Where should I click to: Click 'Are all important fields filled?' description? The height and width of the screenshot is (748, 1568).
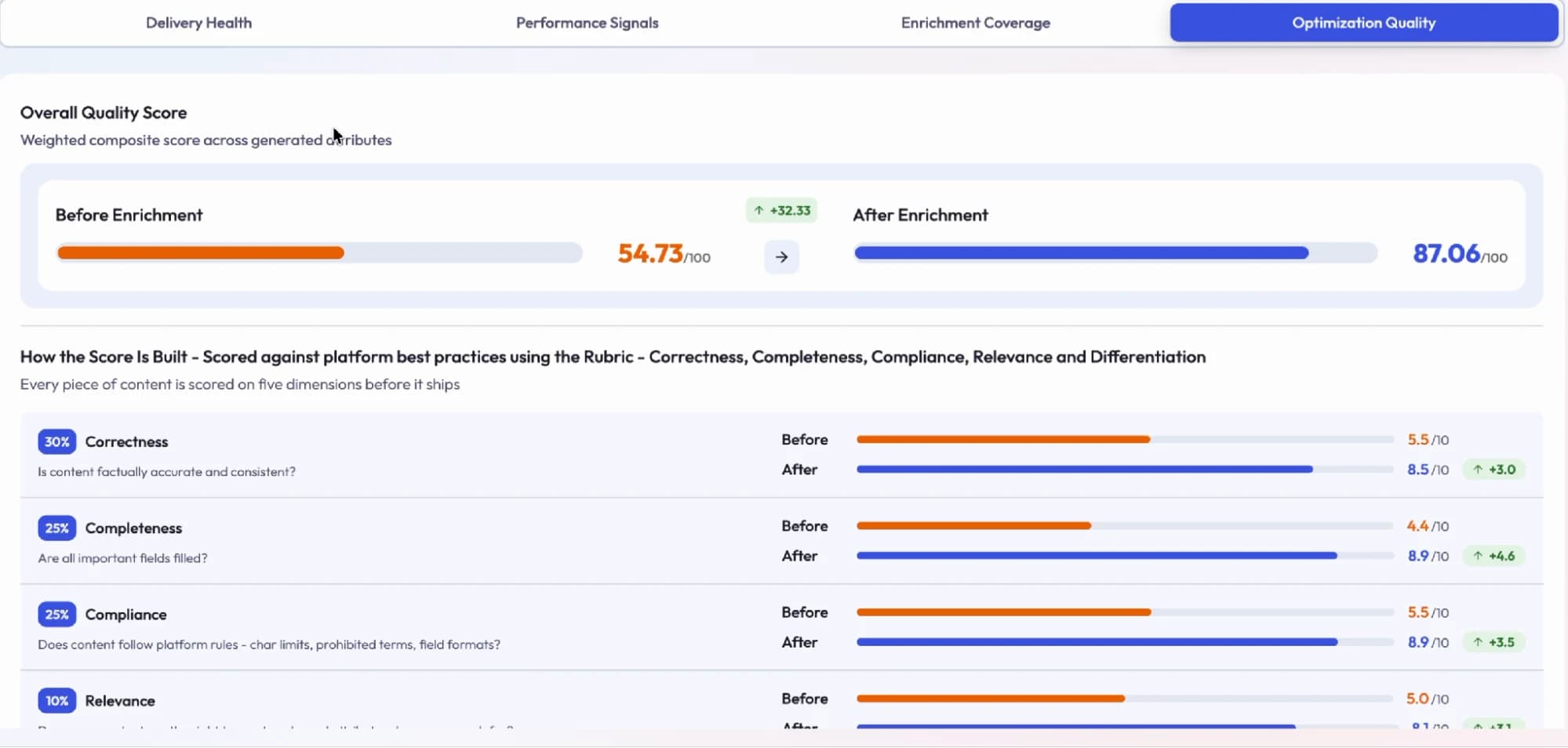pyautogui.click(x=122, y=558)
